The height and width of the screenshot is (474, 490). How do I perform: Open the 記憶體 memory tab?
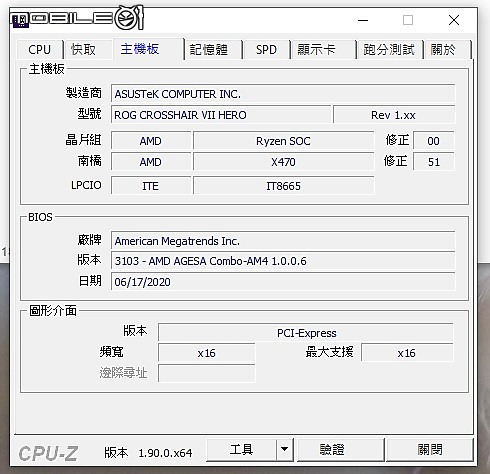(213, 50)
